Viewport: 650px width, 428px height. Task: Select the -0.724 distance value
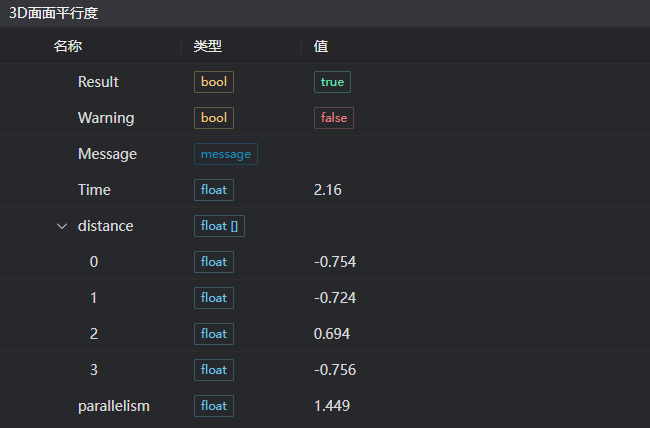tap(335, 298)
